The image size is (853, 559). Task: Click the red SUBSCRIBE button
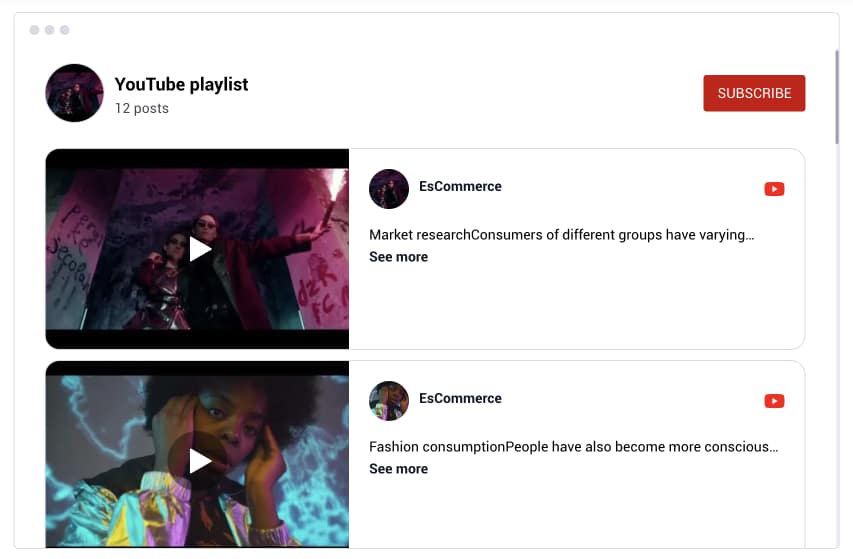pyautogui.click(x=754, y=93)
